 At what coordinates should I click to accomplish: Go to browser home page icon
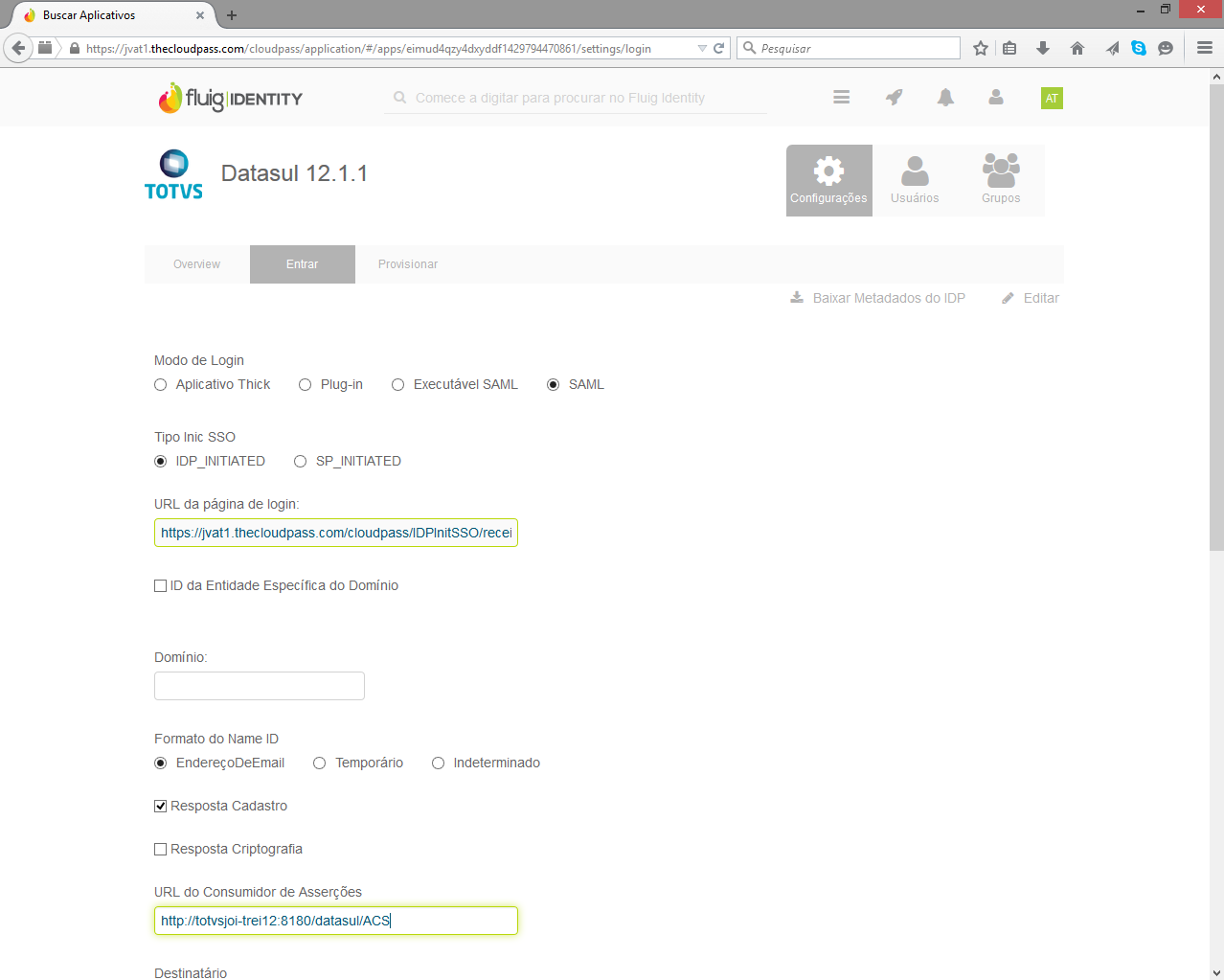pyautogui.click(x=1077, y=48)
